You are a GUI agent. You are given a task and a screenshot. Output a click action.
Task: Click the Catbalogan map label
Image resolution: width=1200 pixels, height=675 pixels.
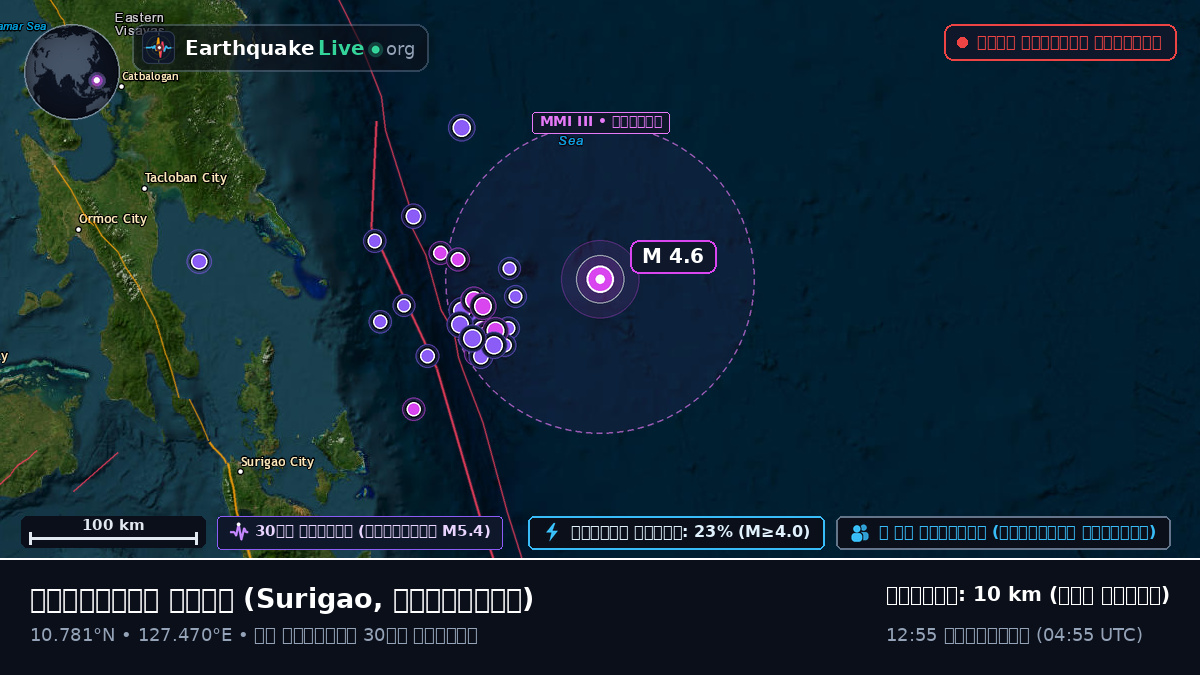coord(150,76)
